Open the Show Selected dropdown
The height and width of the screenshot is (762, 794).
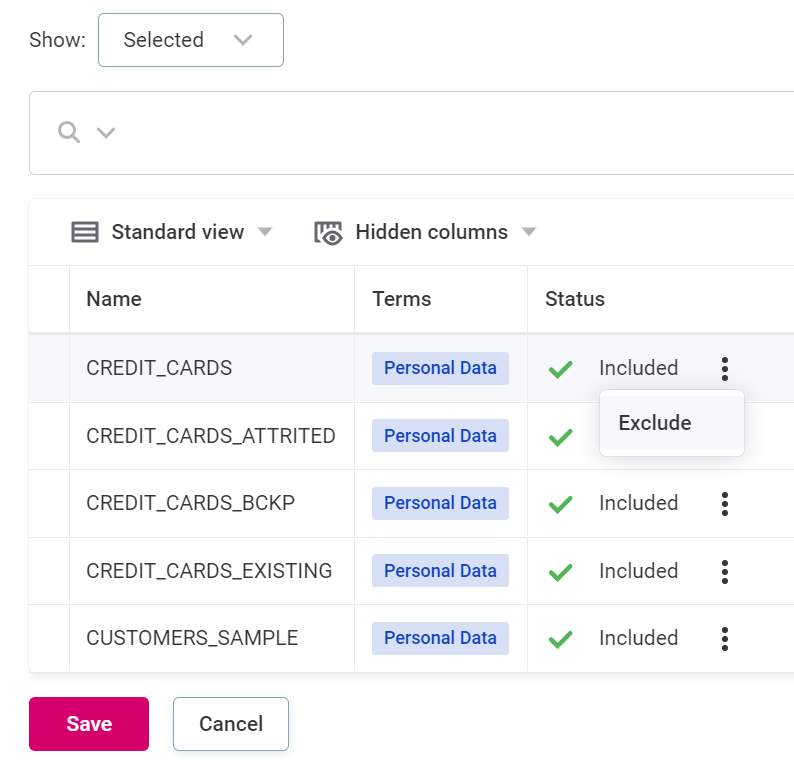(191, 40)
